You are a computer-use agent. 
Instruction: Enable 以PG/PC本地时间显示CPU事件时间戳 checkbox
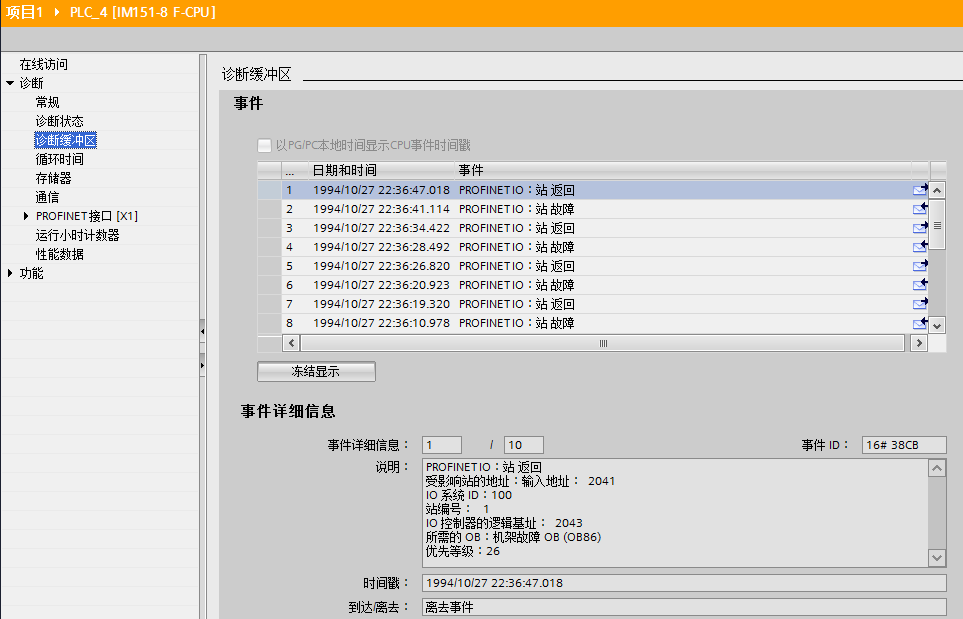coord(264,144)
